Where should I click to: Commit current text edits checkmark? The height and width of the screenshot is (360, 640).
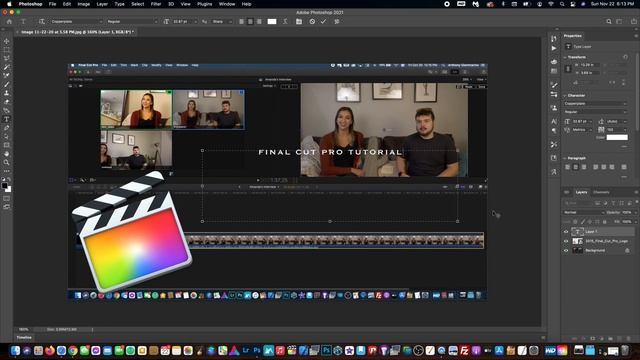[x=323, y=22]
